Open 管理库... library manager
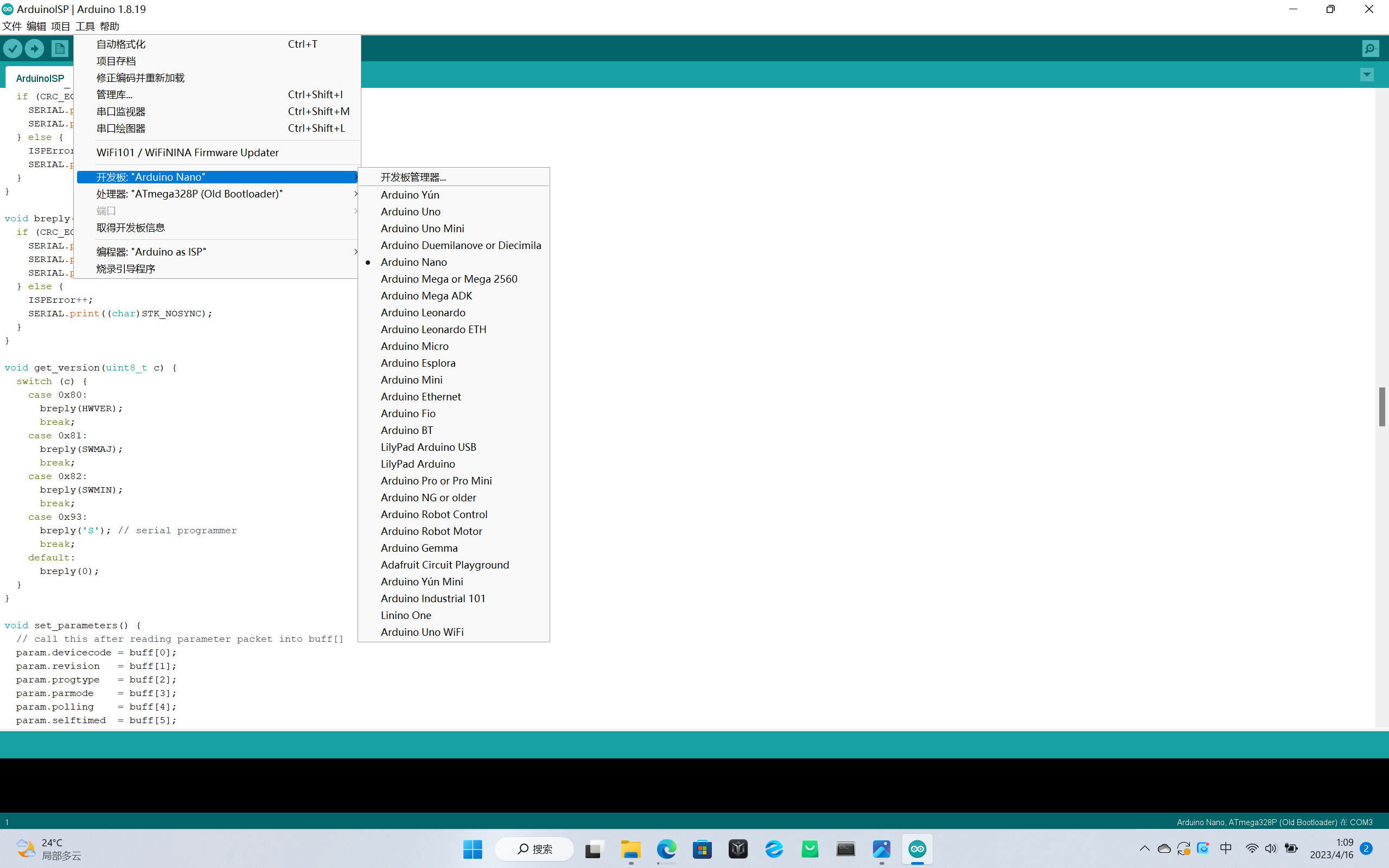Screen dimensions: 1389x868 click(218, 95)
